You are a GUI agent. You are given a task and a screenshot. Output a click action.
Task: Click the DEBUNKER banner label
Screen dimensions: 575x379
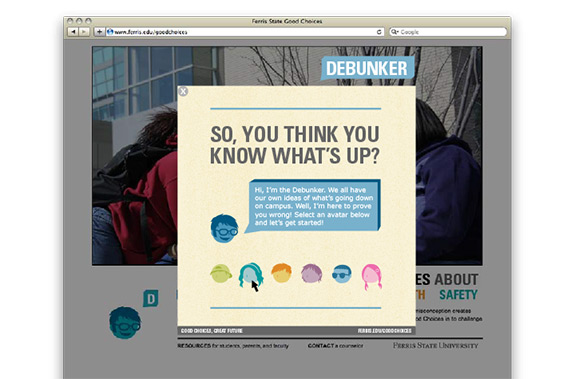pyautogui.click(x=367, y=68)
